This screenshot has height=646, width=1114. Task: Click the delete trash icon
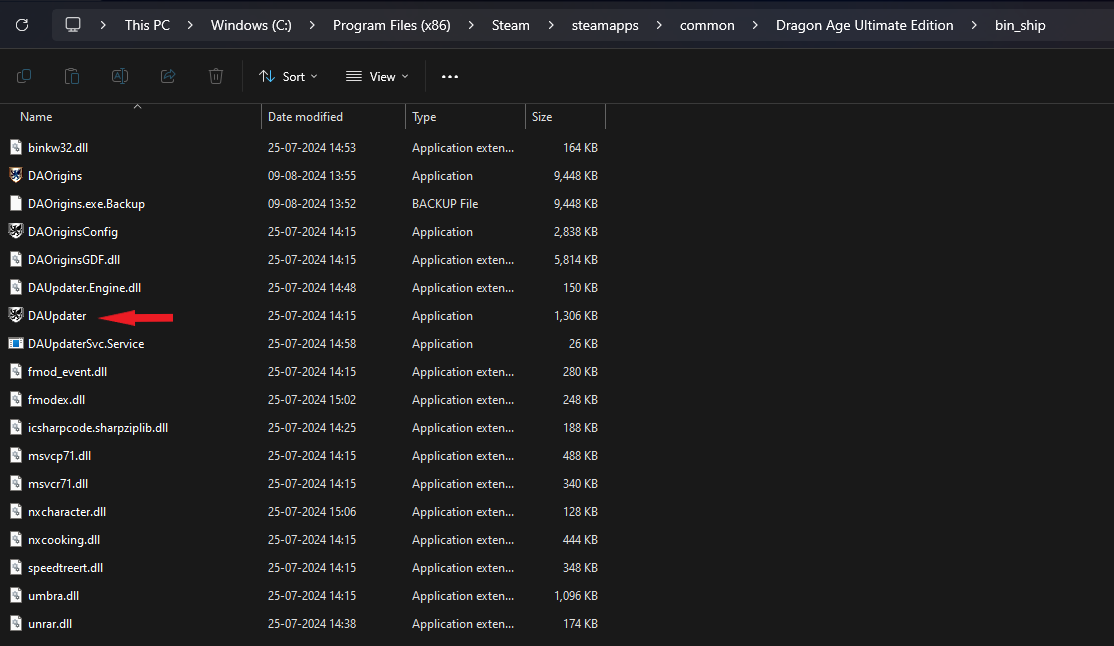216,76
